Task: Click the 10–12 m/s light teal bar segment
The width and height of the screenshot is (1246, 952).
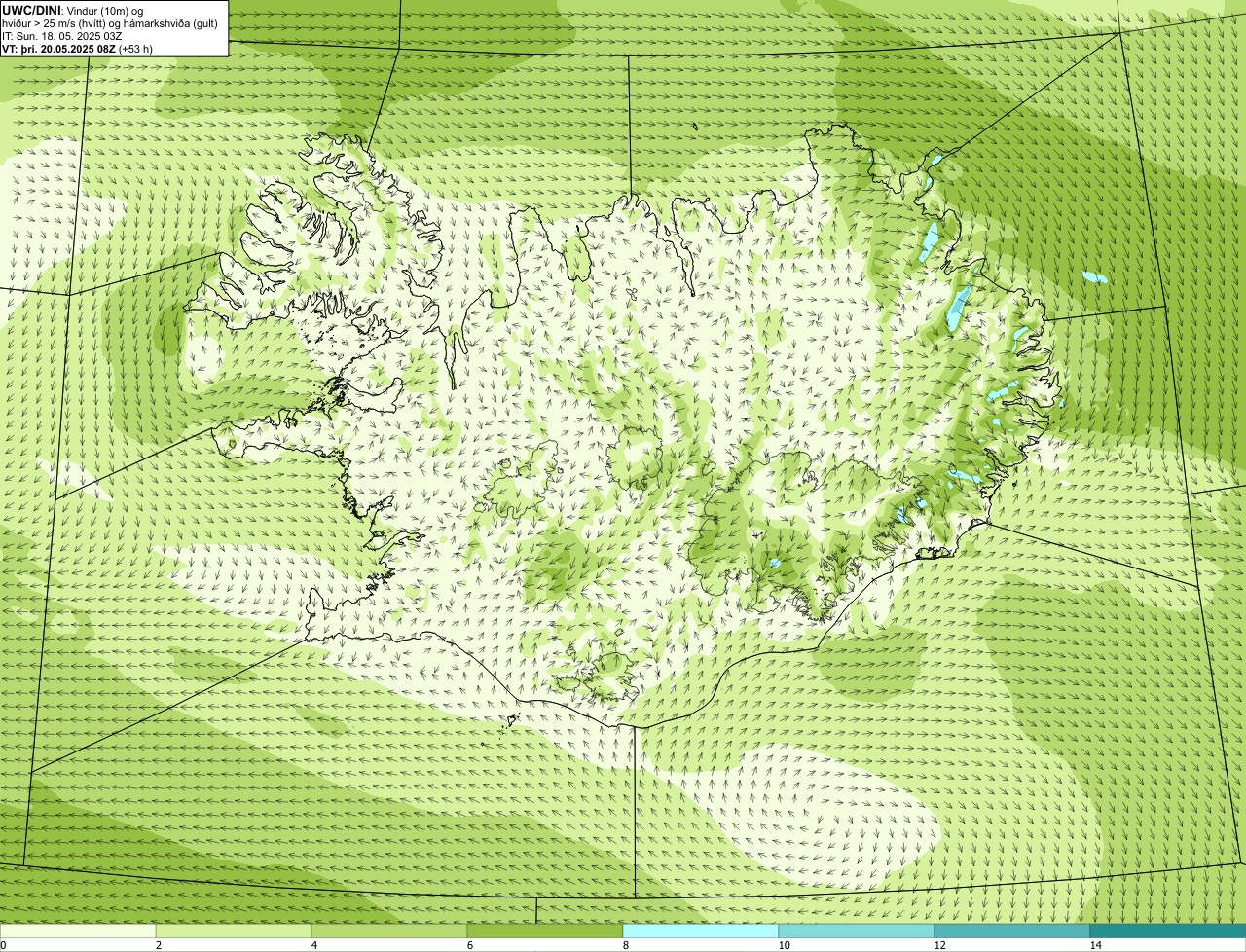Action: [857, 931]
